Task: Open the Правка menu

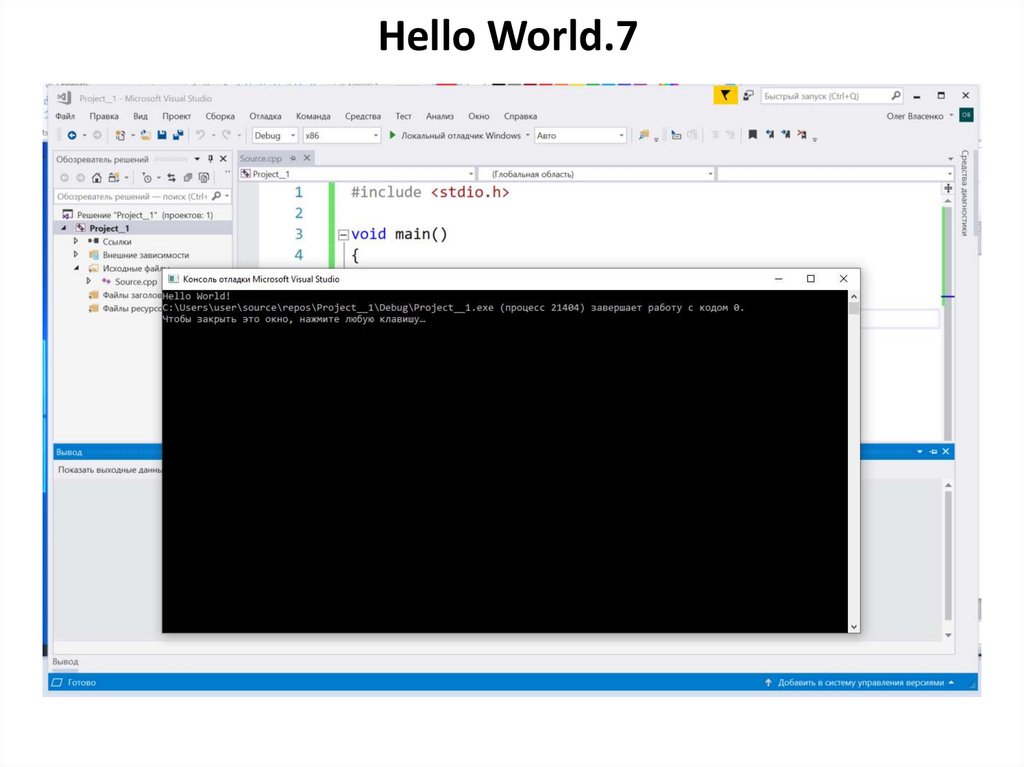Action: (104, 116)
